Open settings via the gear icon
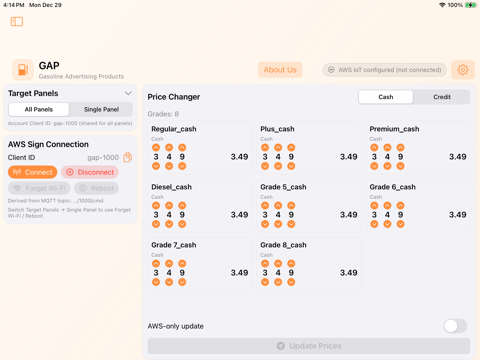Viewport: 480px width, 360px height. pyautogui.click(x=463, y=70)
